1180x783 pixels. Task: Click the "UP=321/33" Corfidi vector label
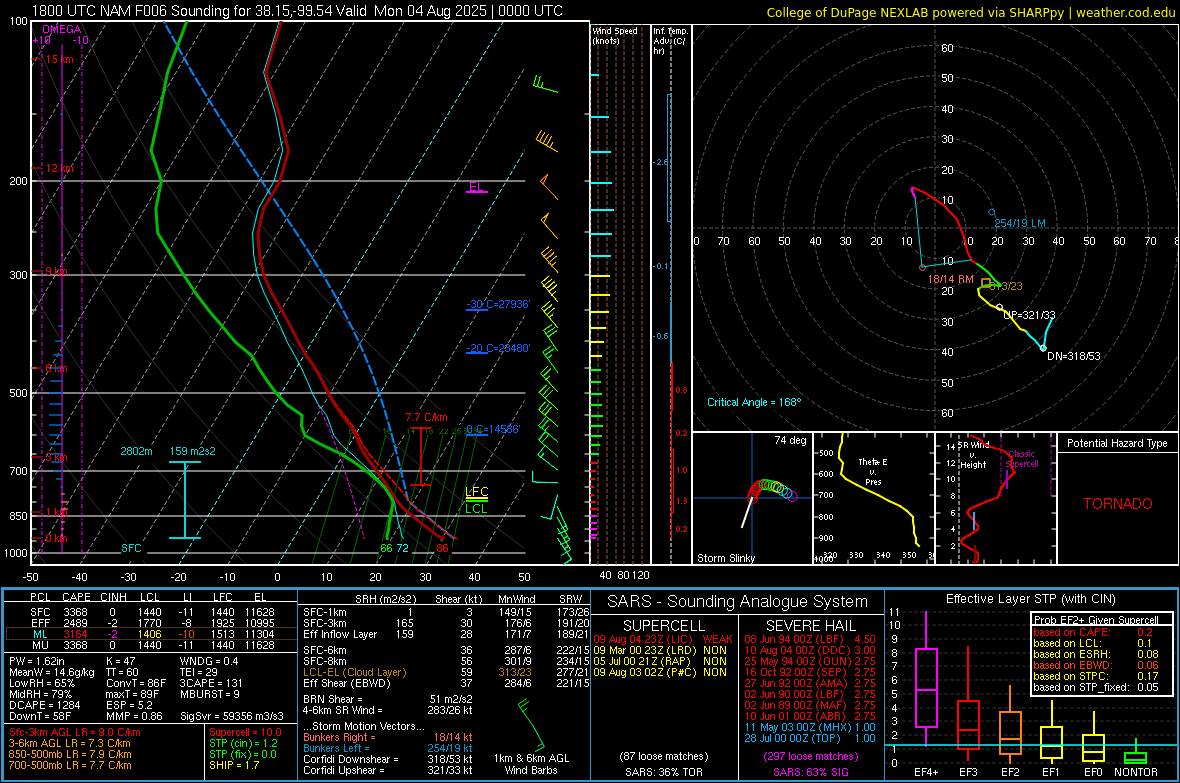1029,315
